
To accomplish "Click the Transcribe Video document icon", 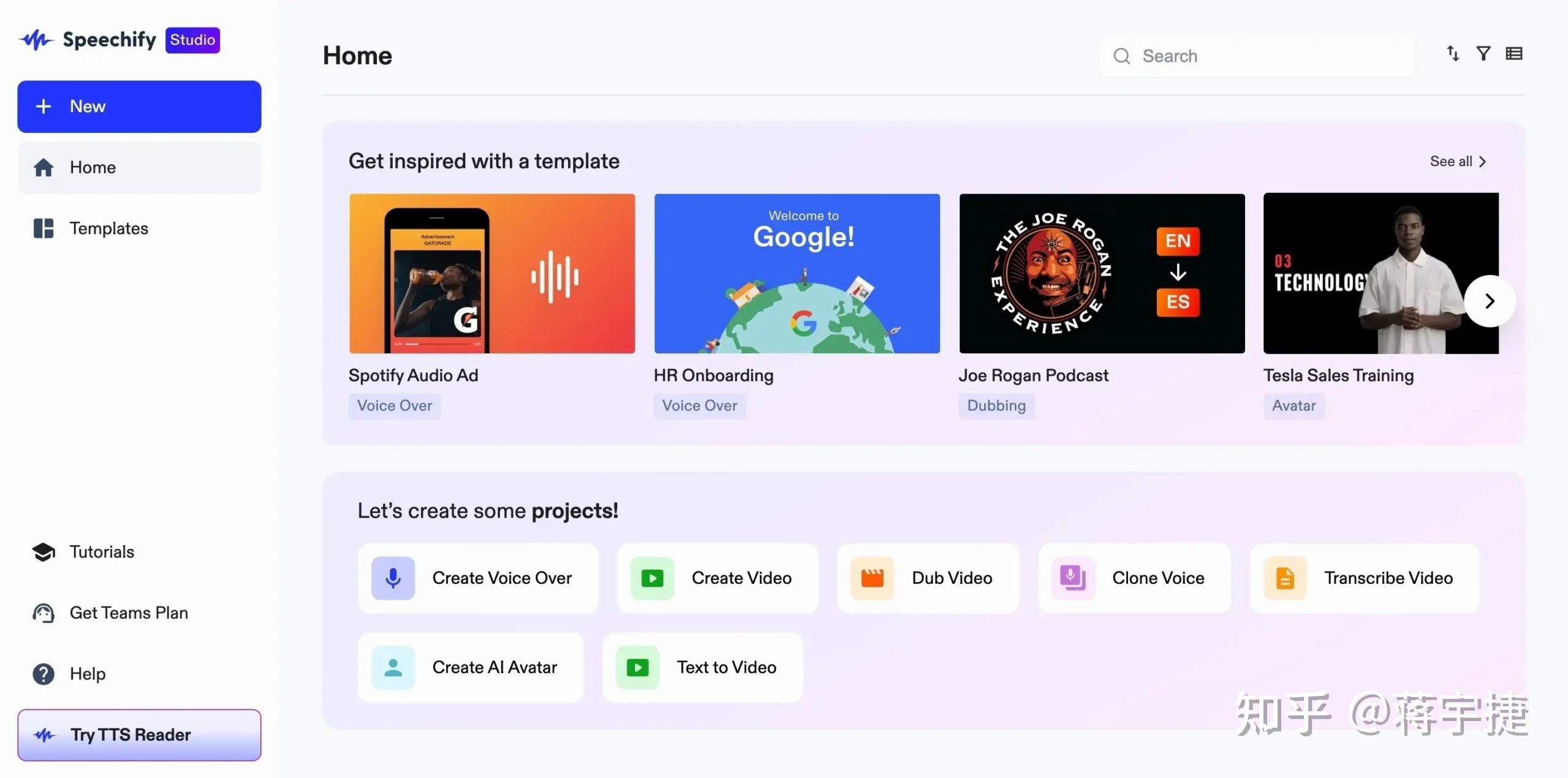I will tap(1285, 578).
